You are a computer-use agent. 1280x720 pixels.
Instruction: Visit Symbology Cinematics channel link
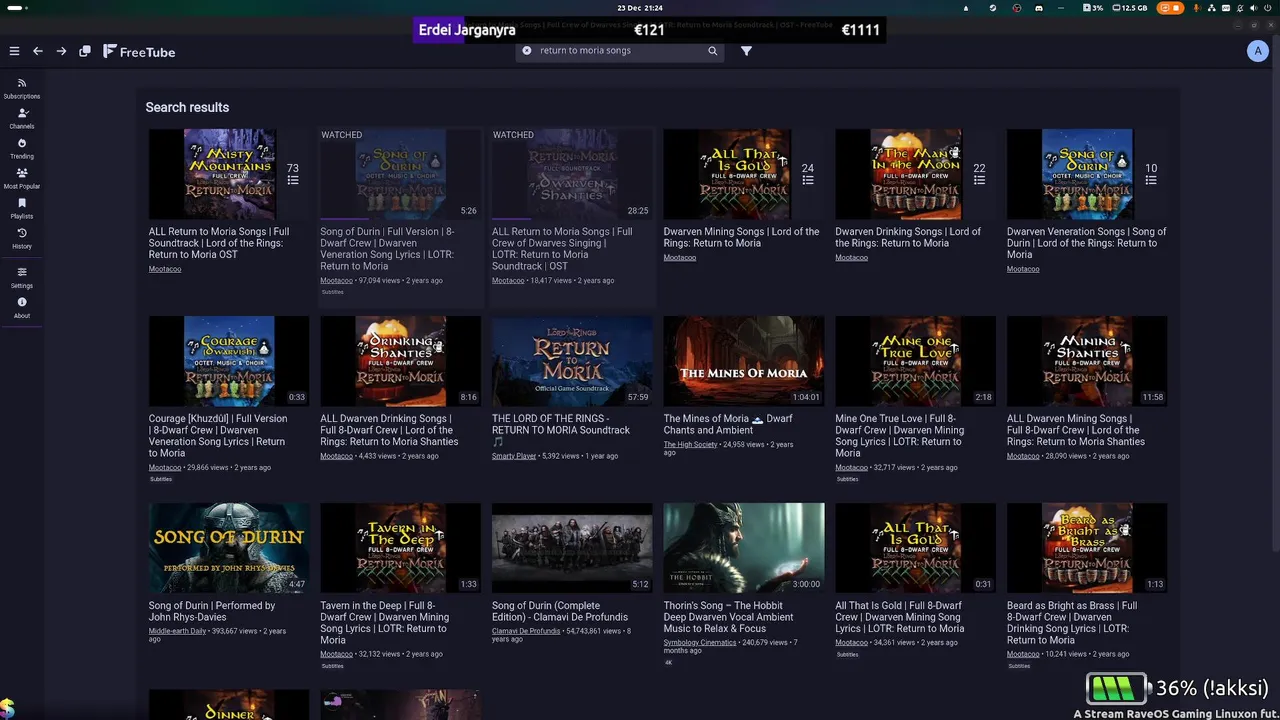coord(700,643)
